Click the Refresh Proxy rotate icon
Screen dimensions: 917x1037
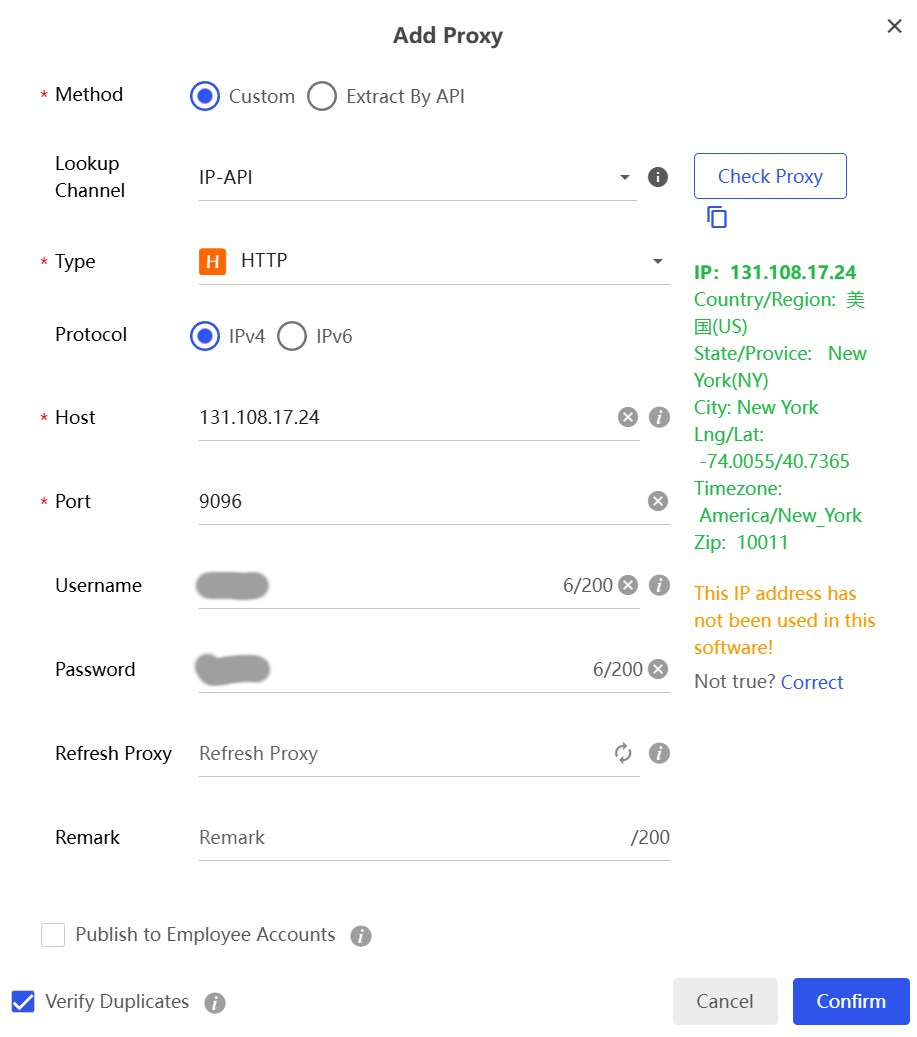click(x=624, y=753)
